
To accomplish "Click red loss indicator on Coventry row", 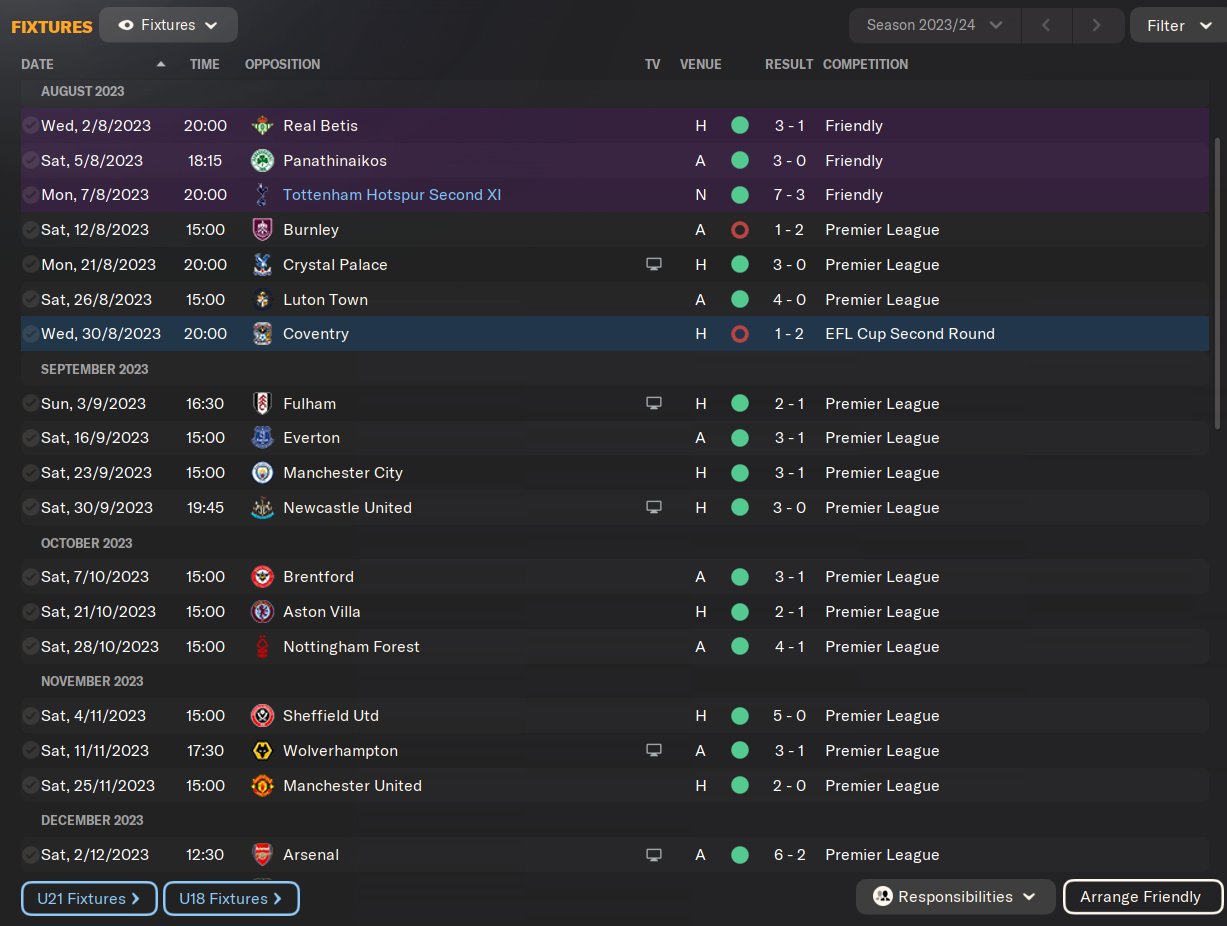I will [740, 334].
